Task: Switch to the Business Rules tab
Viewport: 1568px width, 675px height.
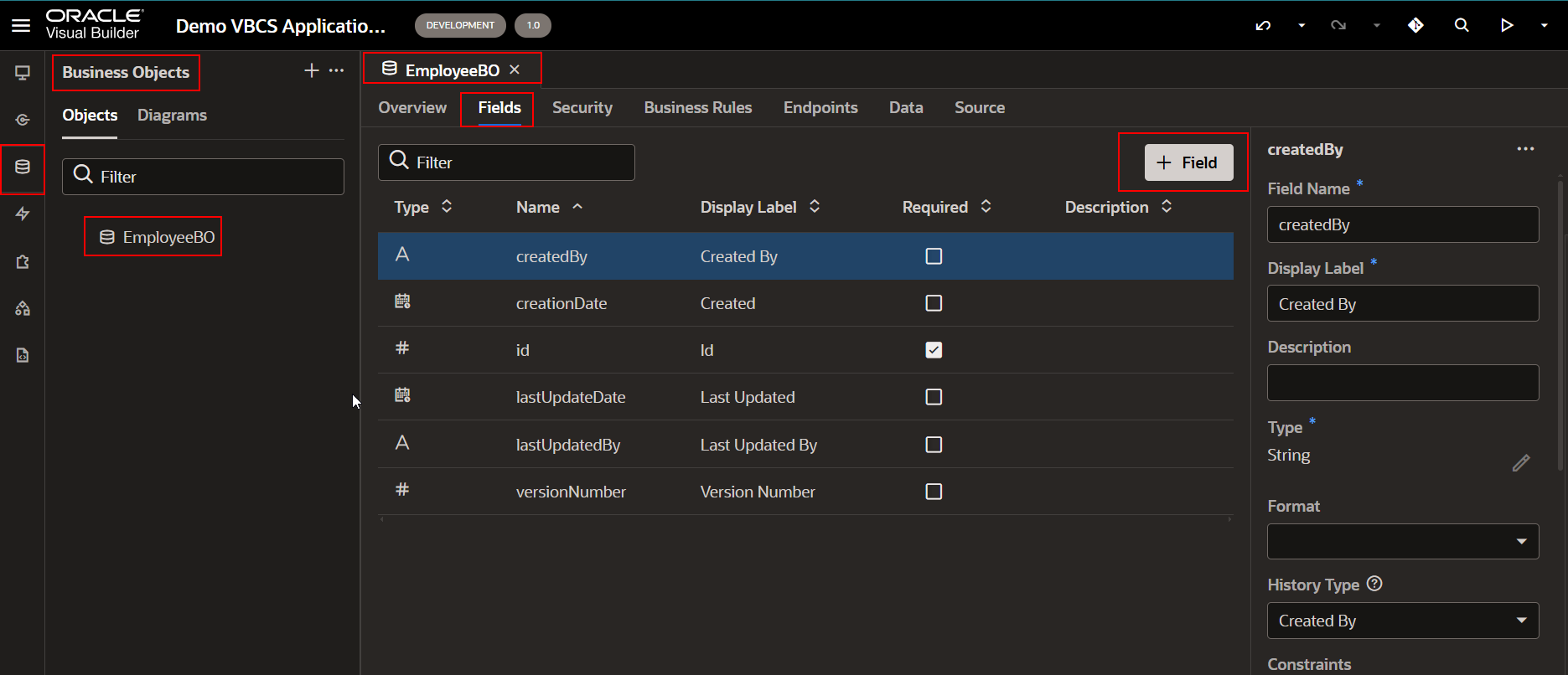Action: point(698,107)
